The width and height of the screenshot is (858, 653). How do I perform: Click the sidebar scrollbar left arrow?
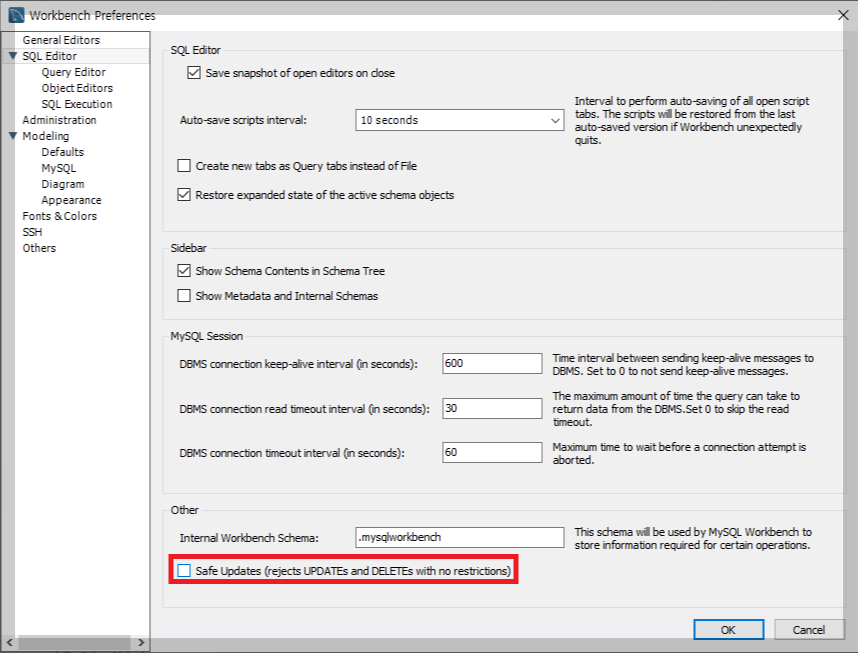pos(9,643)
